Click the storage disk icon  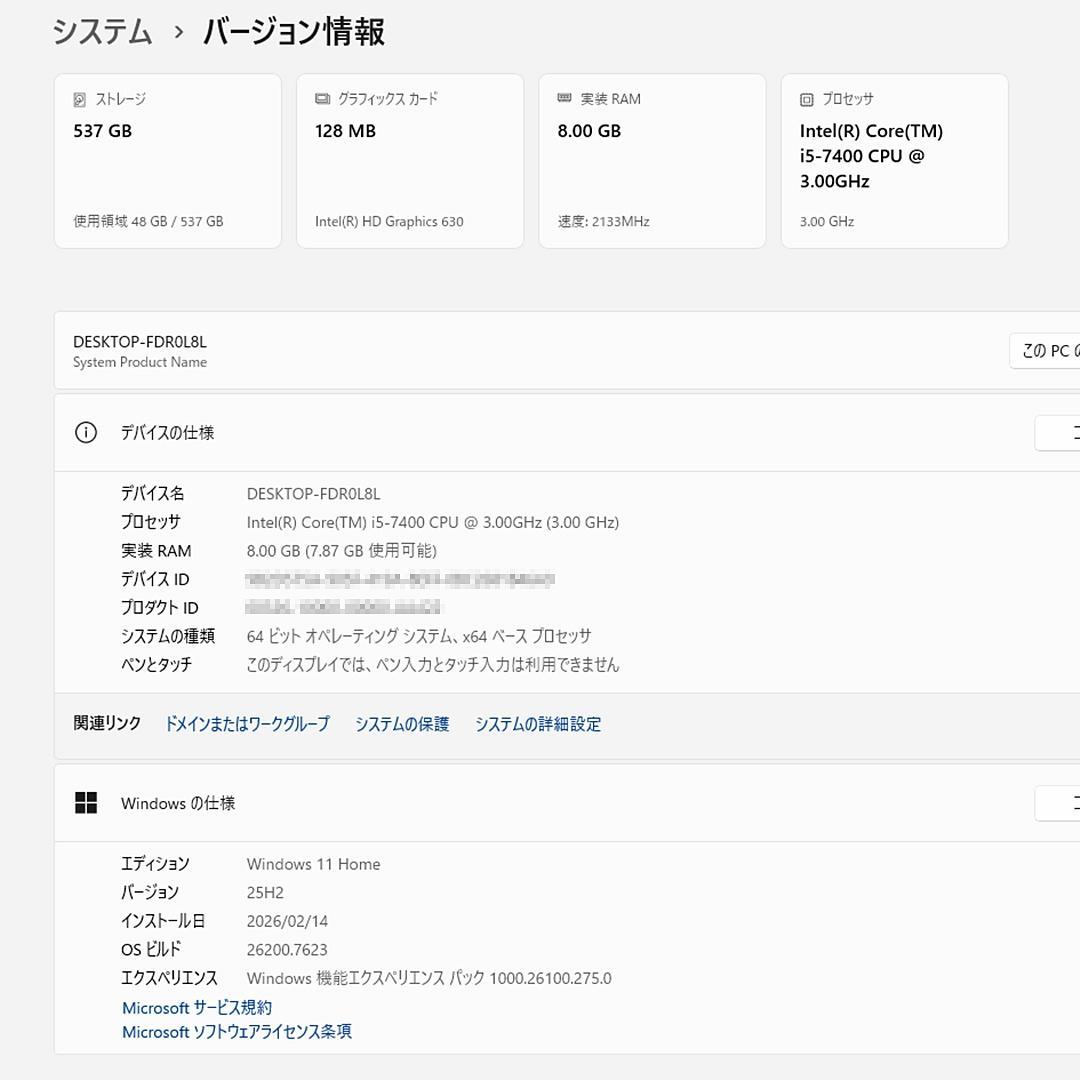pyautogui.click(x=80, y=100)
